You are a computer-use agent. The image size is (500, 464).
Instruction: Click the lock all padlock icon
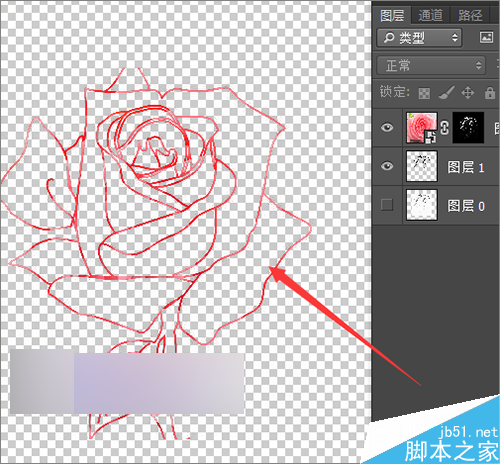[x=490, y=93]
